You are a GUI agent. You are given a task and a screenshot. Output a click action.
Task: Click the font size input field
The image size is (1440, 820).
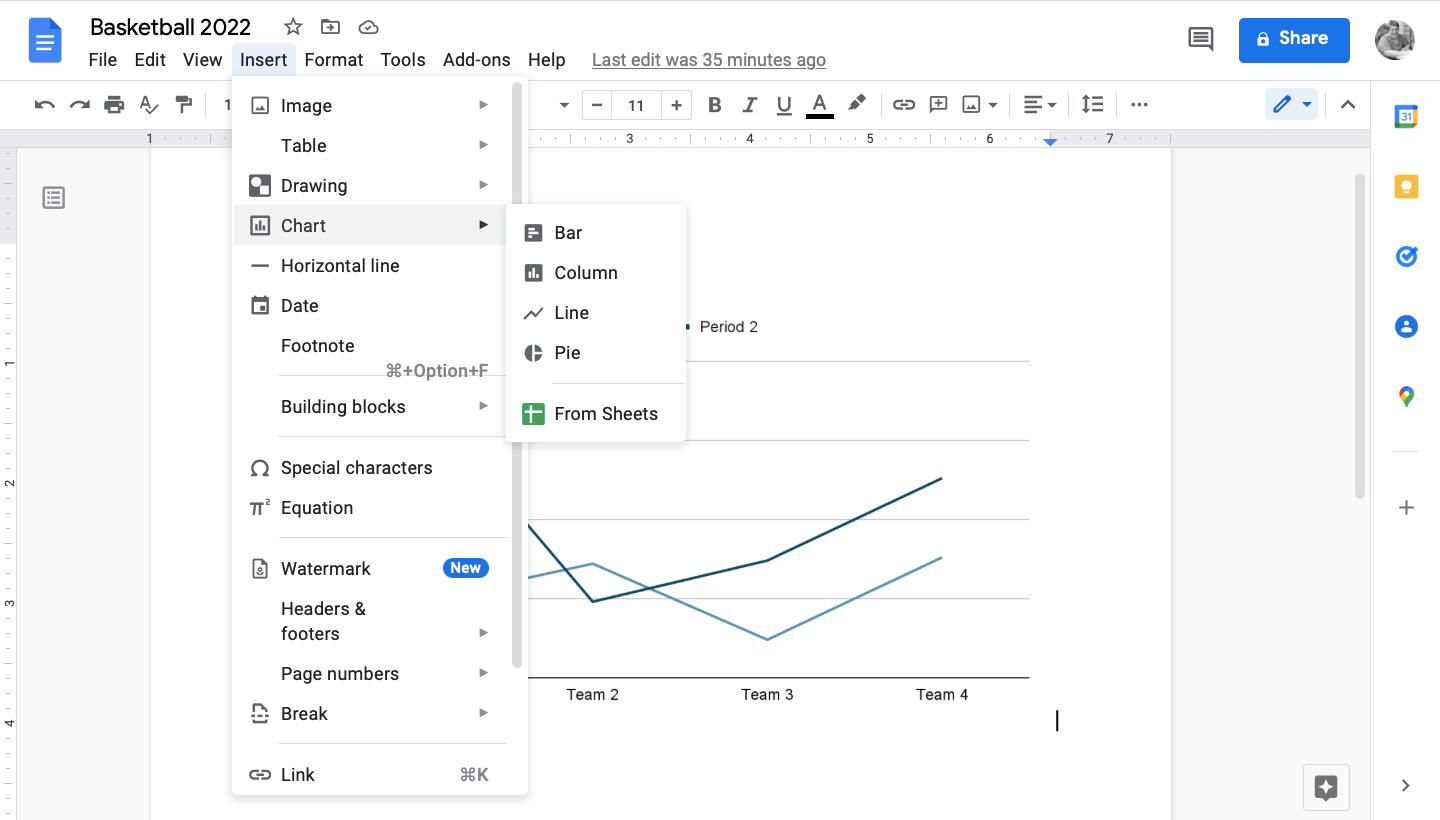[637, 104]
